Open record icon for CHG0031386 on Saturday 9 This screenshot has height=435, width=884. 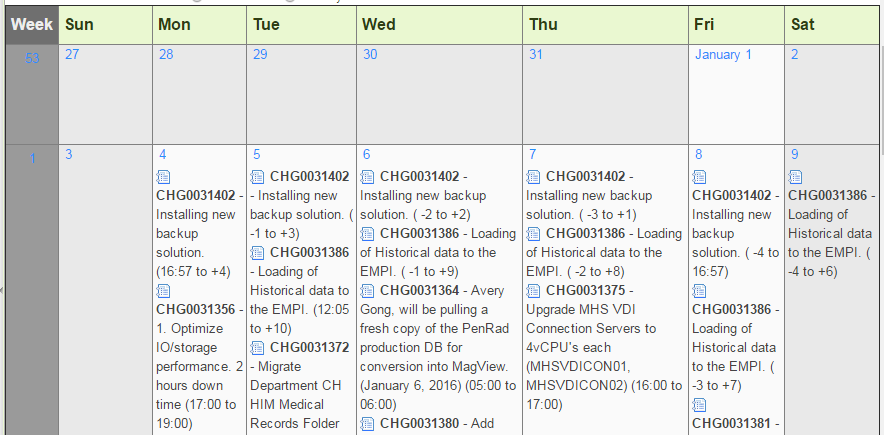coord(795,177)
